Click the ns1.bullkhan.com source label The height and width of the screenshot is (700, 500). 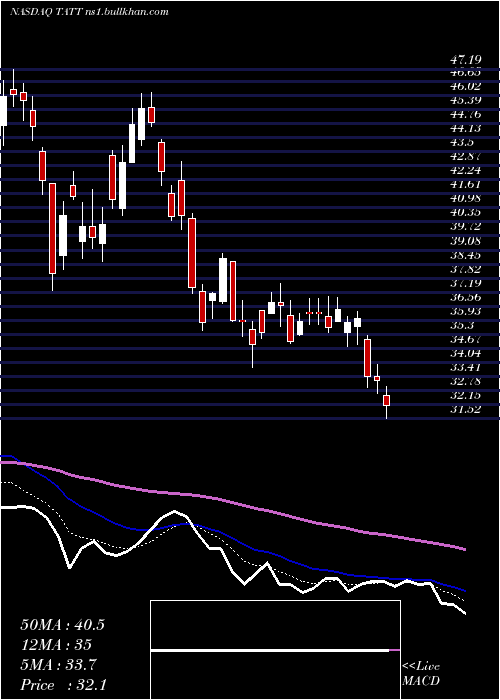pyautogui.click(x=126, y=12)
